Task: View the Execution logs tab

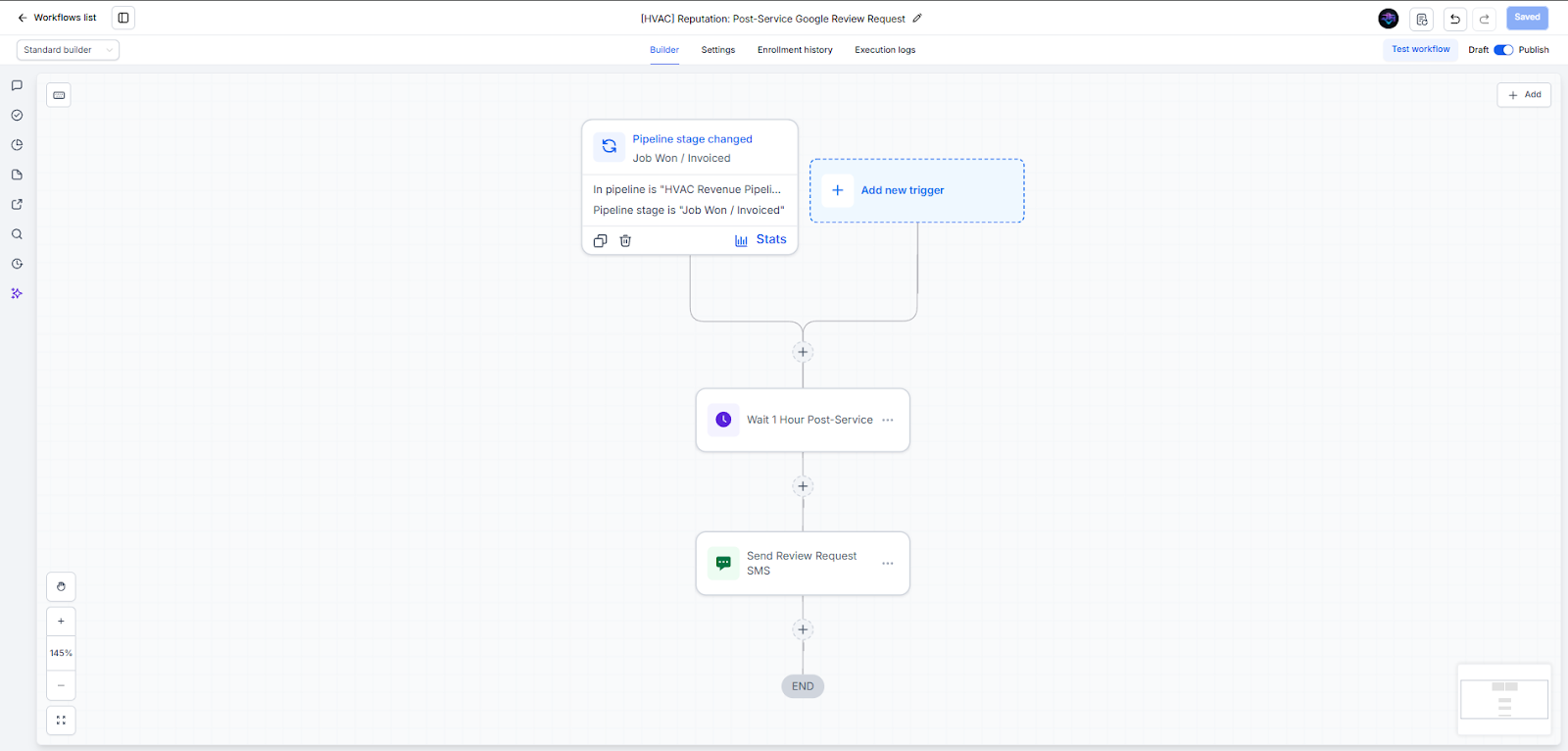Action: pos(885,50)
